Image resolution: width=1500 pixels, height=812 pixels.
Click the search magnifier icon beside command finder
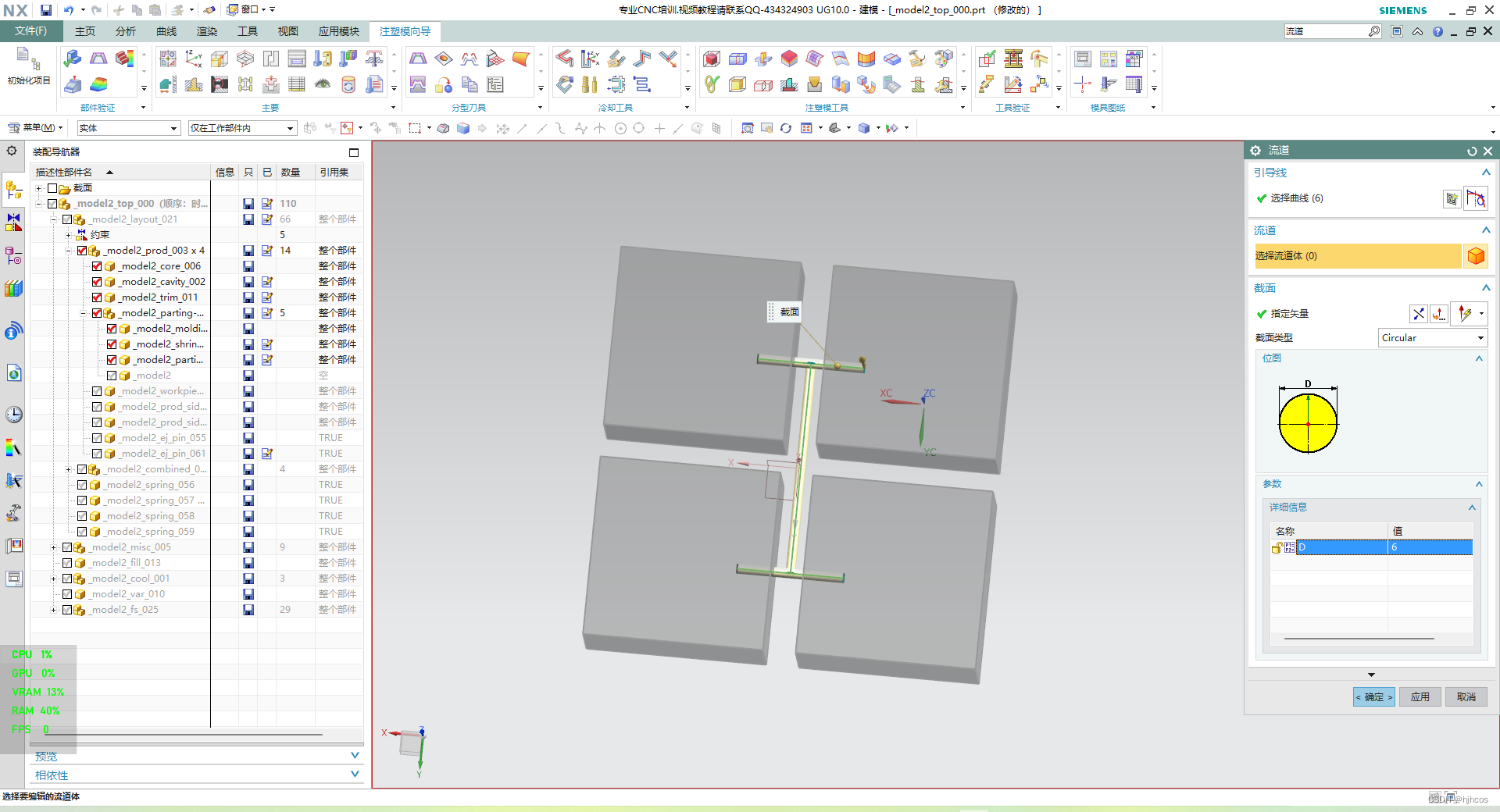coord(1374,31)
